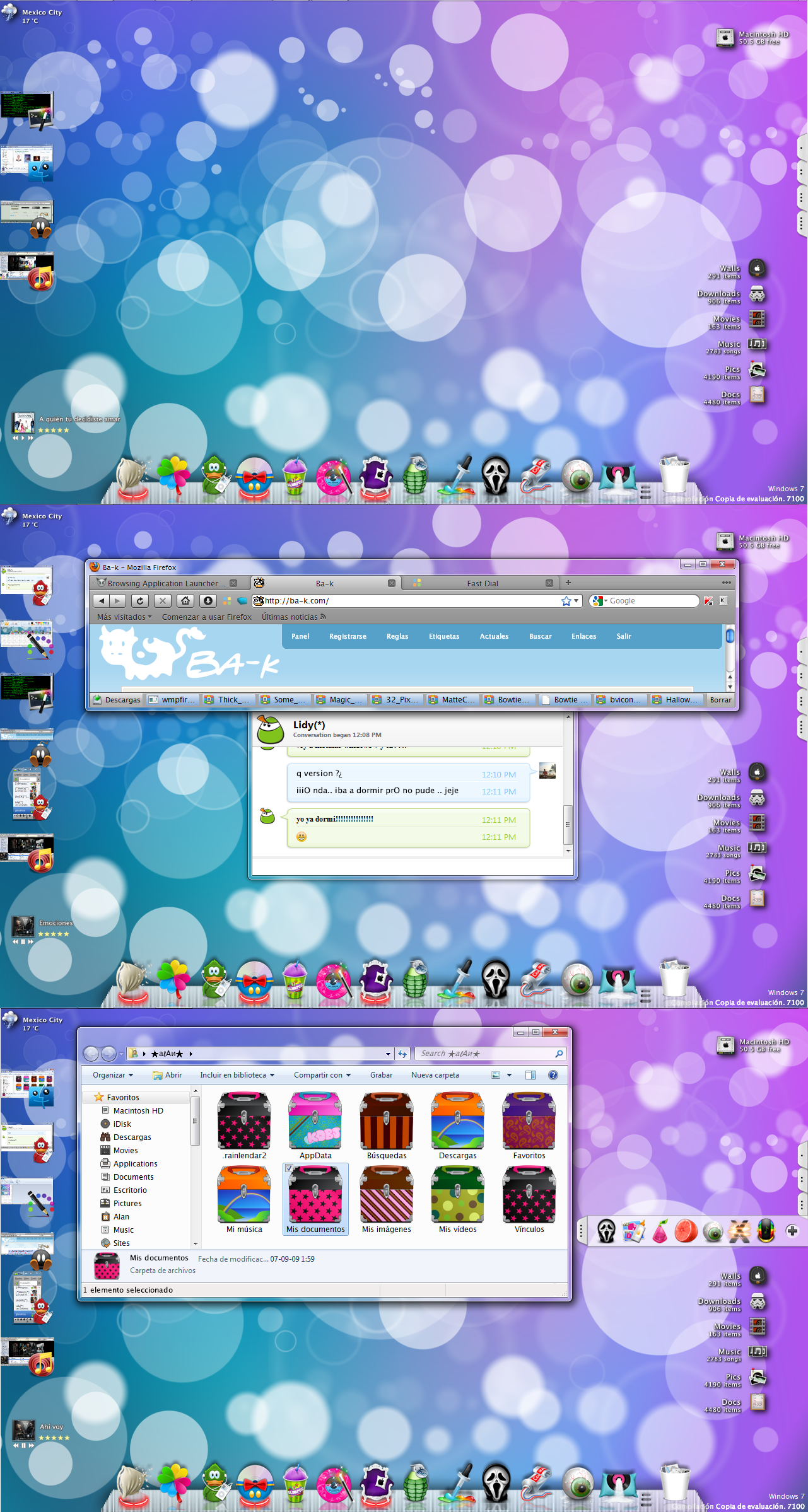
Task: Click the Registrarse link on Ba-k
Action: (x=348, y=636)
